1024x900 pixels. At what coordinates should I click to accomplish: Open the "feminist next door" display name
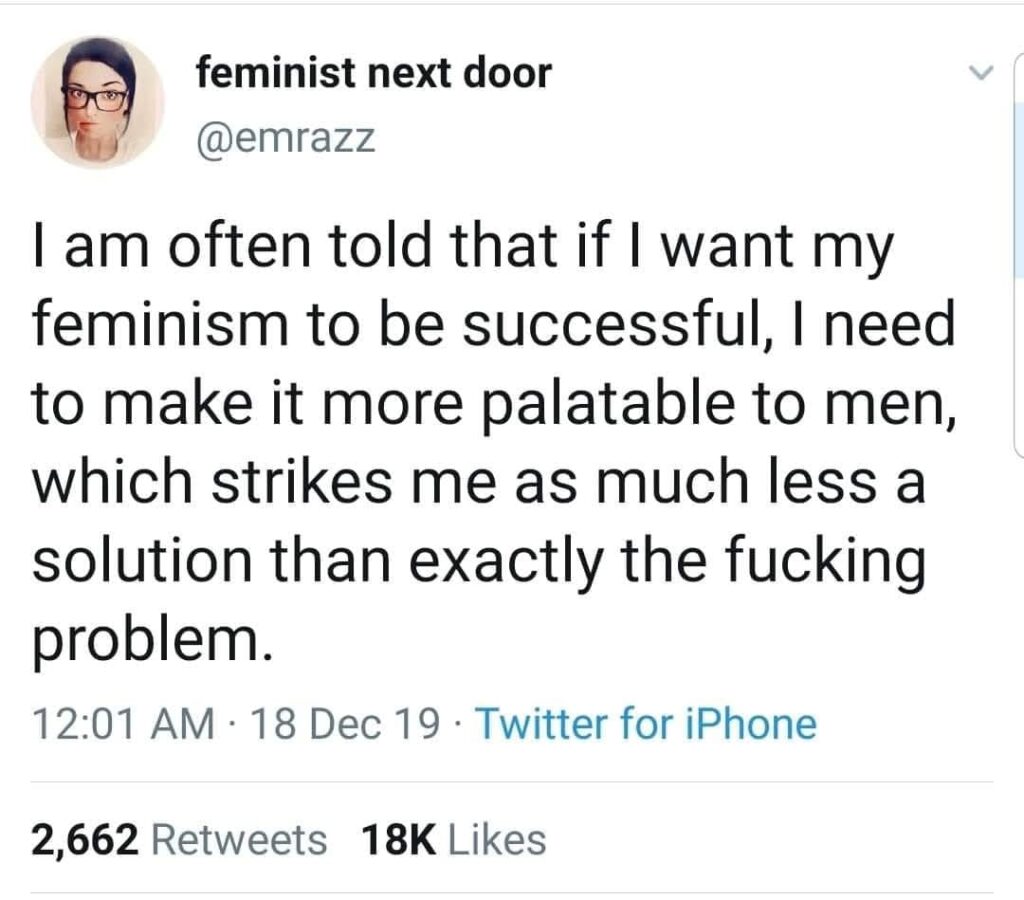(372, 72)
